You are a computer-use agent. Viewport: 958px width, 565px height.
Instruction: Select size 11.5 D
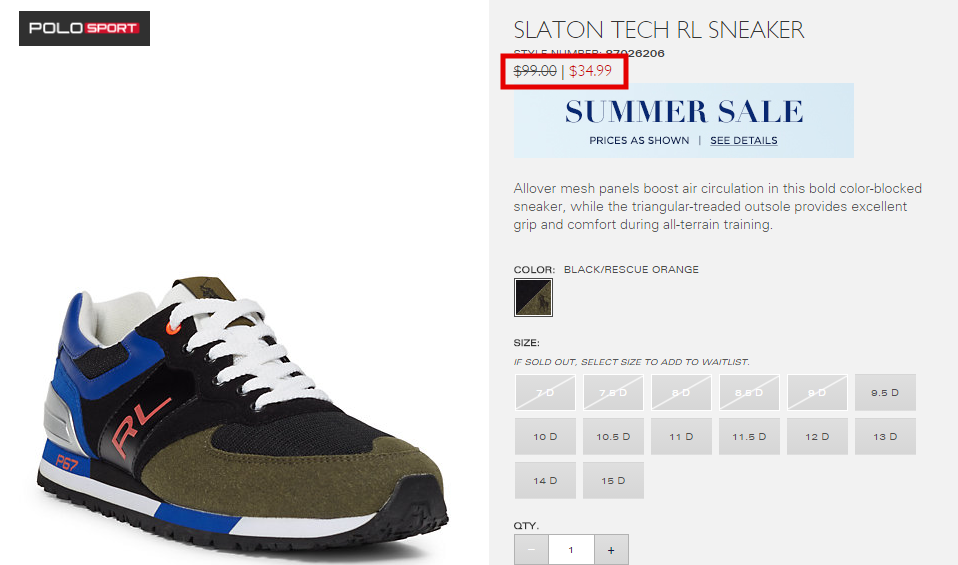[749, 437]
